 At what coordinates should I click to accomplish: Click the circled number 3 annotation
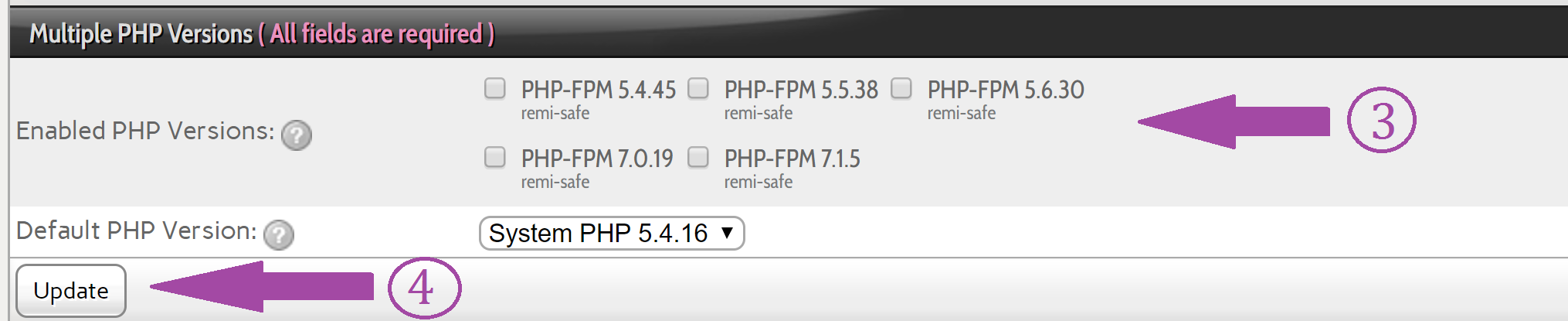pos(1382,121)
